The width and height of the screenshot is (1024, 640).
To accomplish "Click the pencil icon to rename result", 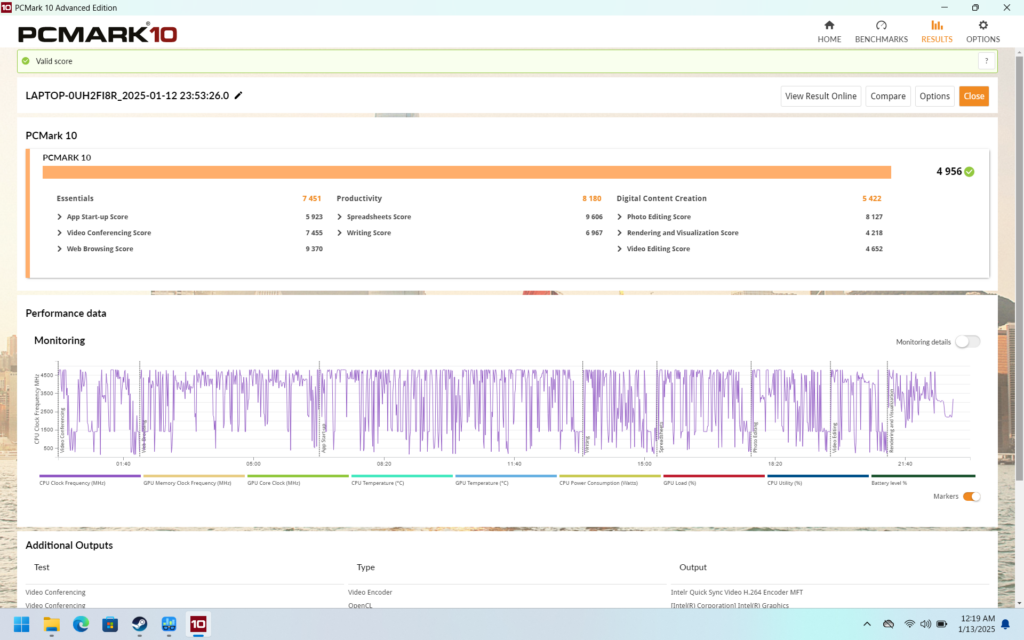I will point(238,95).
